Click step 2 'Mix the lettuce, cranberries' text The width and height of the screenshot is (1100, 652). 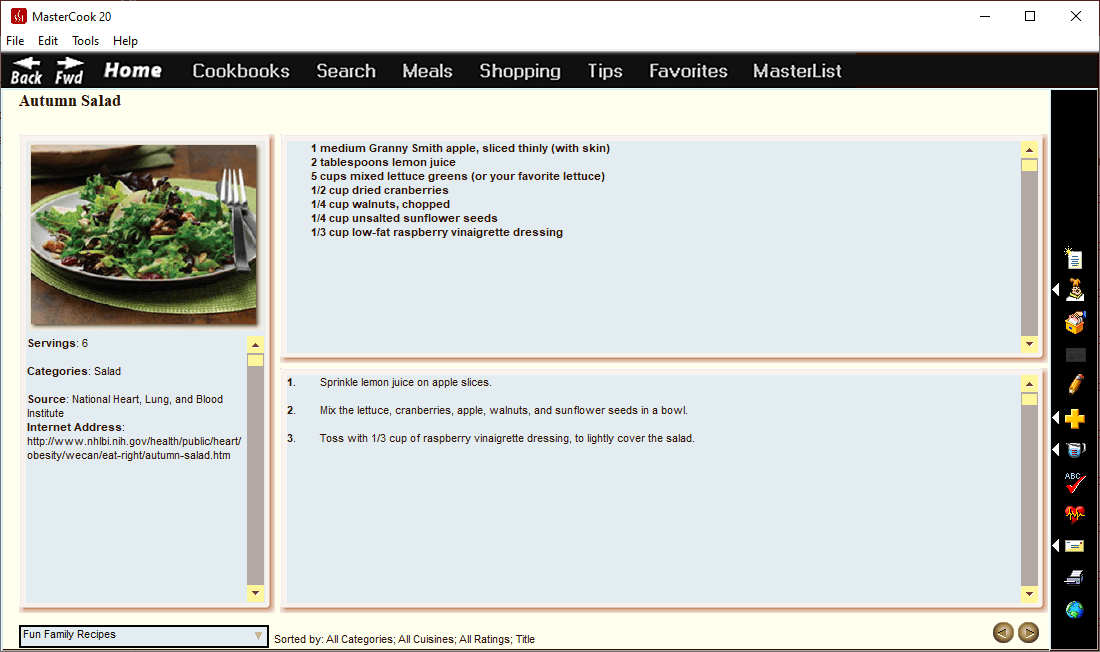pos(504,411)
